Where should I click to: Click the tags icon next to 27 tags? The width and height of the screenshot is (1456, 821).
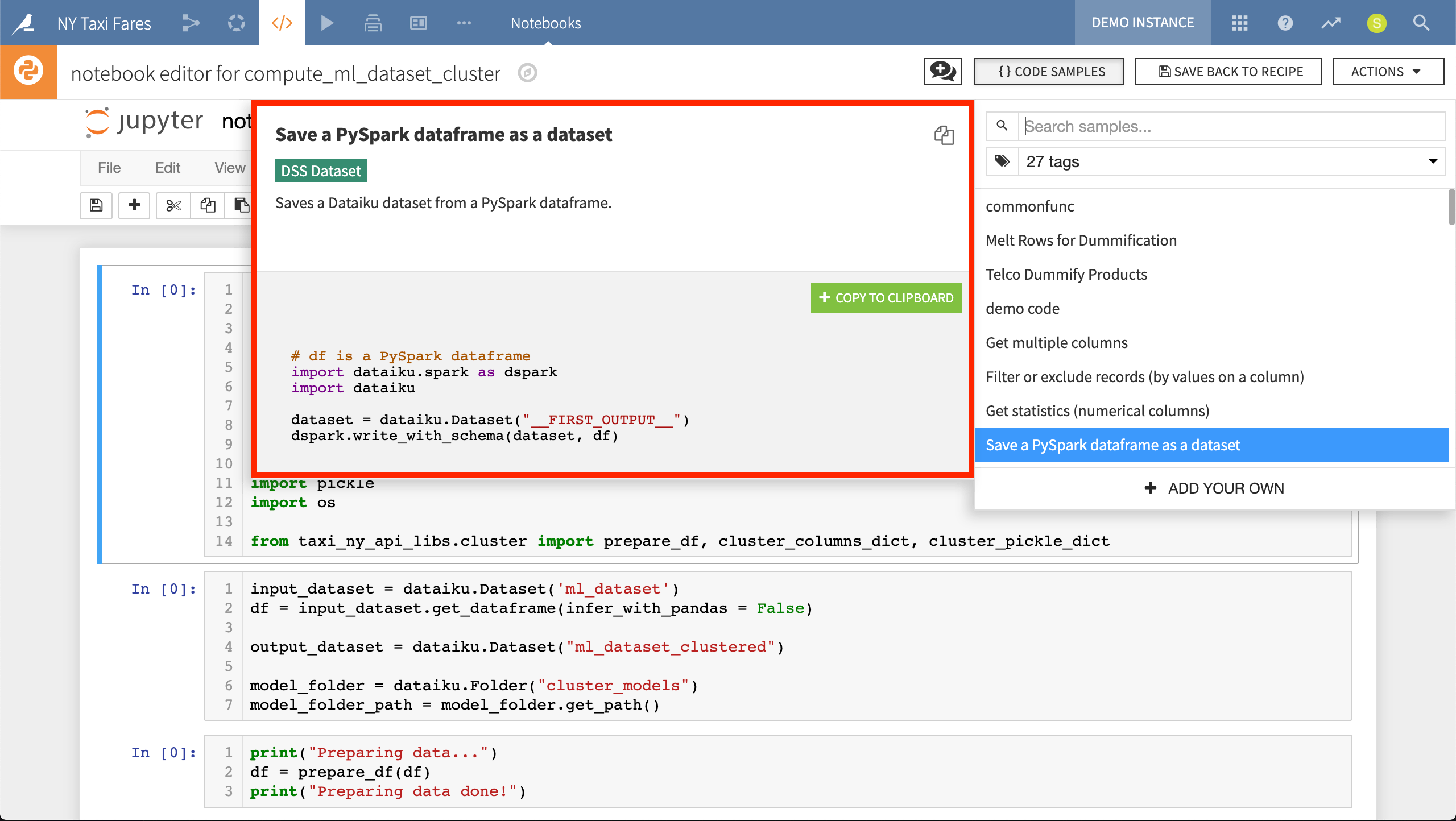point(1002,161)
